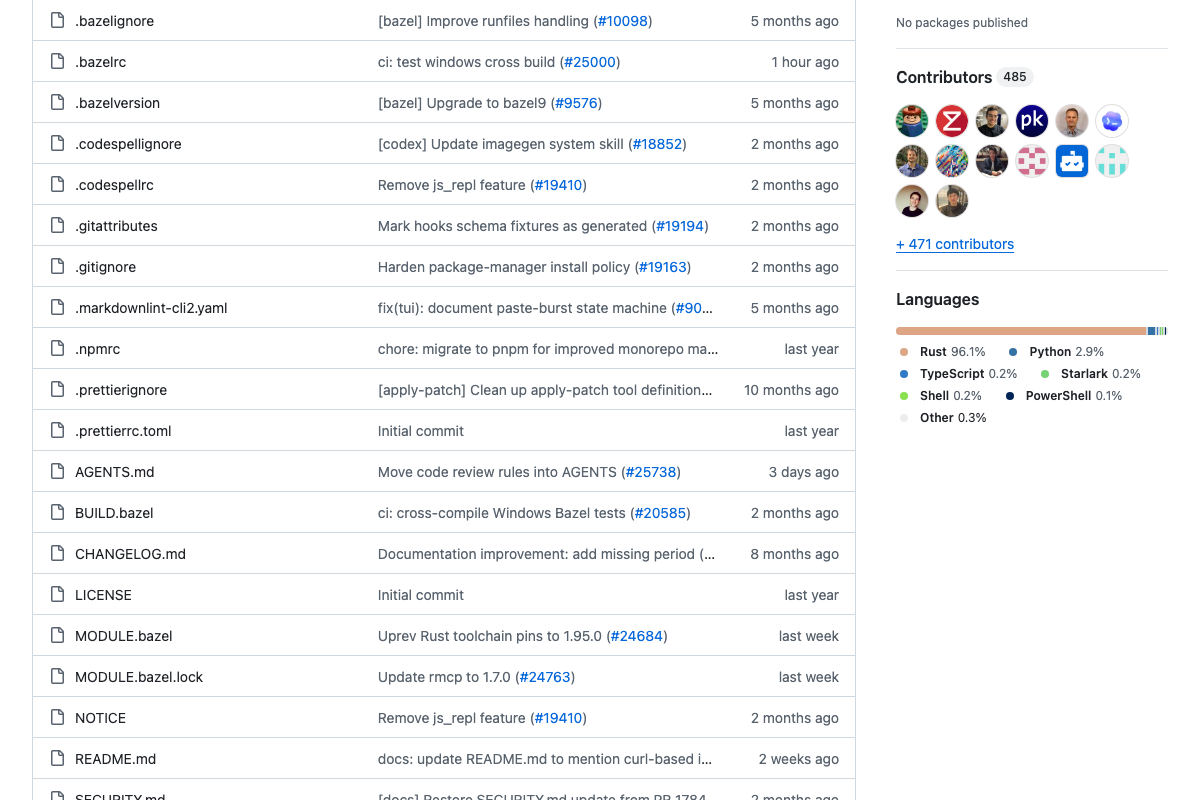The width and height of the screenshot is (1200, 800).
Task: Open the CHANGELOG.md file link
Action: tap(130, 554)
